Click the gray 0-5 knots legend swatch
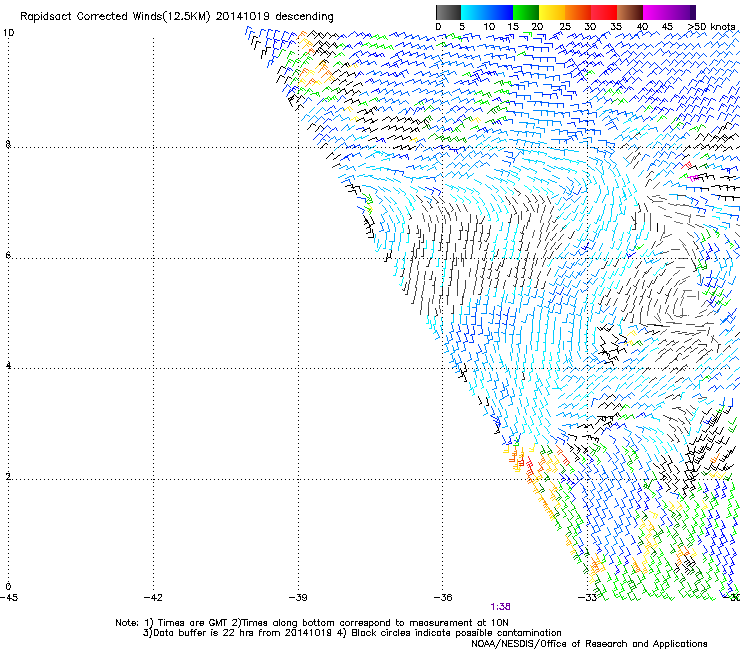The width and height of the screenshot is (740, 650). click(448, 12)
